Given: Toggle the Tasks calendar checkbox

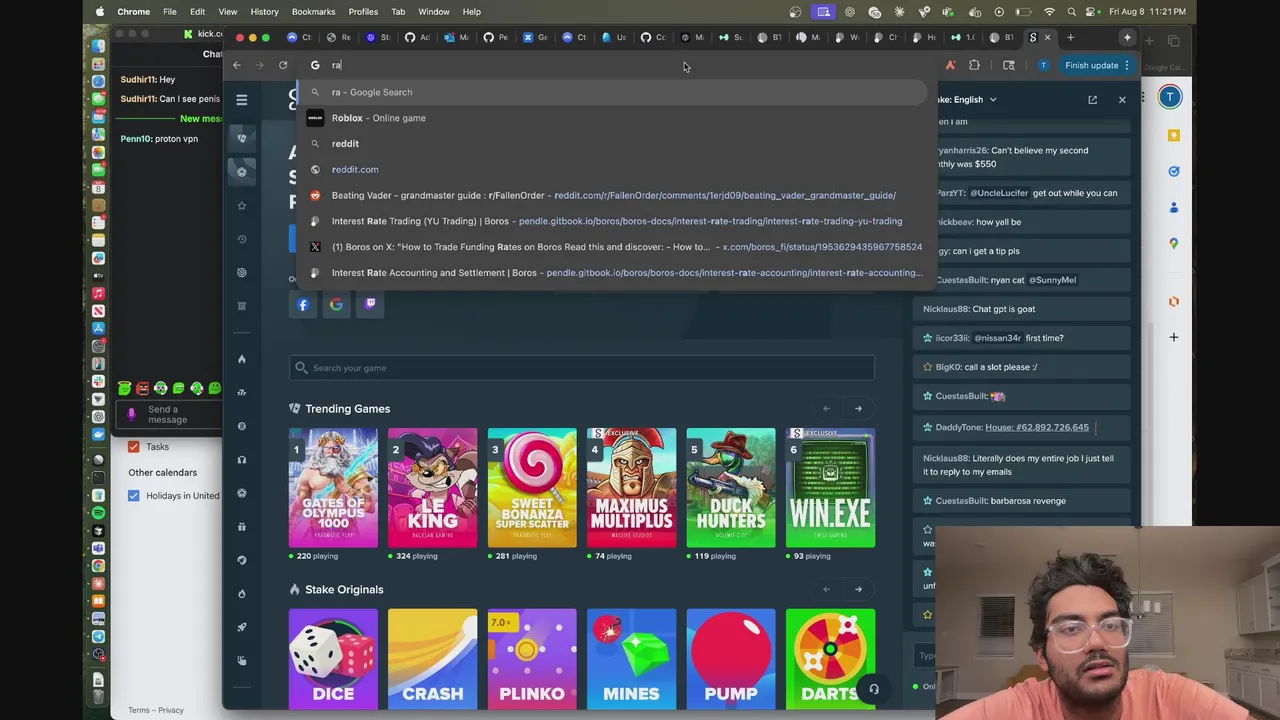Looking at the screenshot, I should click(x=133, y=447).
